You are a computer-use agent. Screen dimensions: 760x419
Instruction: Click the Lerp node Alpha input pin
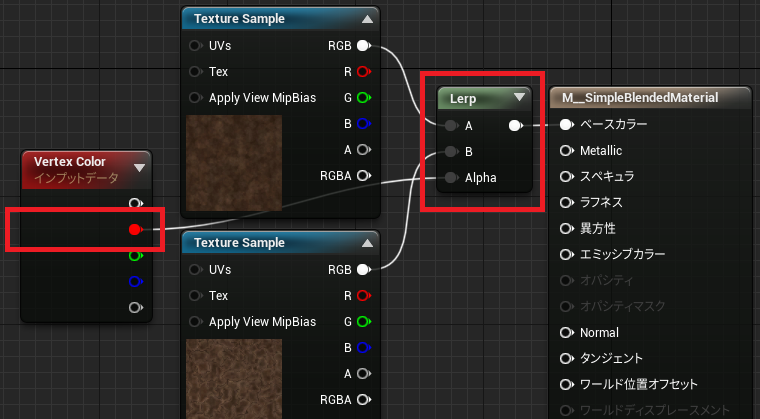pyautogui.click(x=451, y=177)
